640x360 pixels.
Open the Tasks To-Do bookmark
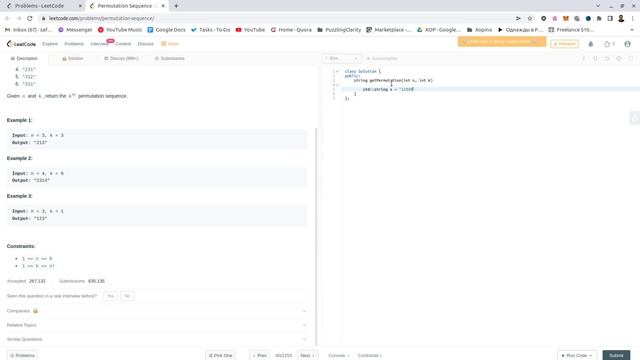click(x=211, y=30)
